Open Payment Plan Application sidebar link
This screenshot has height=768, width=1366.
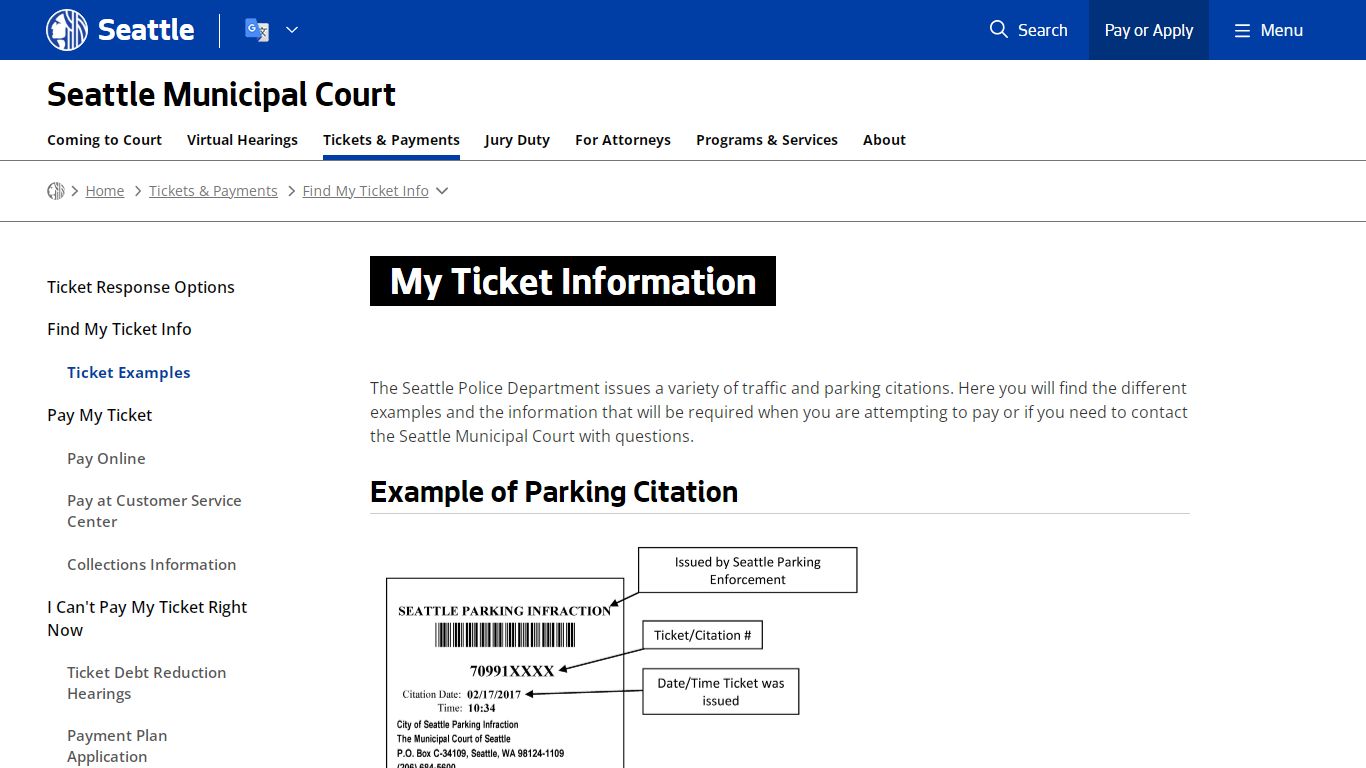point(117,746)
